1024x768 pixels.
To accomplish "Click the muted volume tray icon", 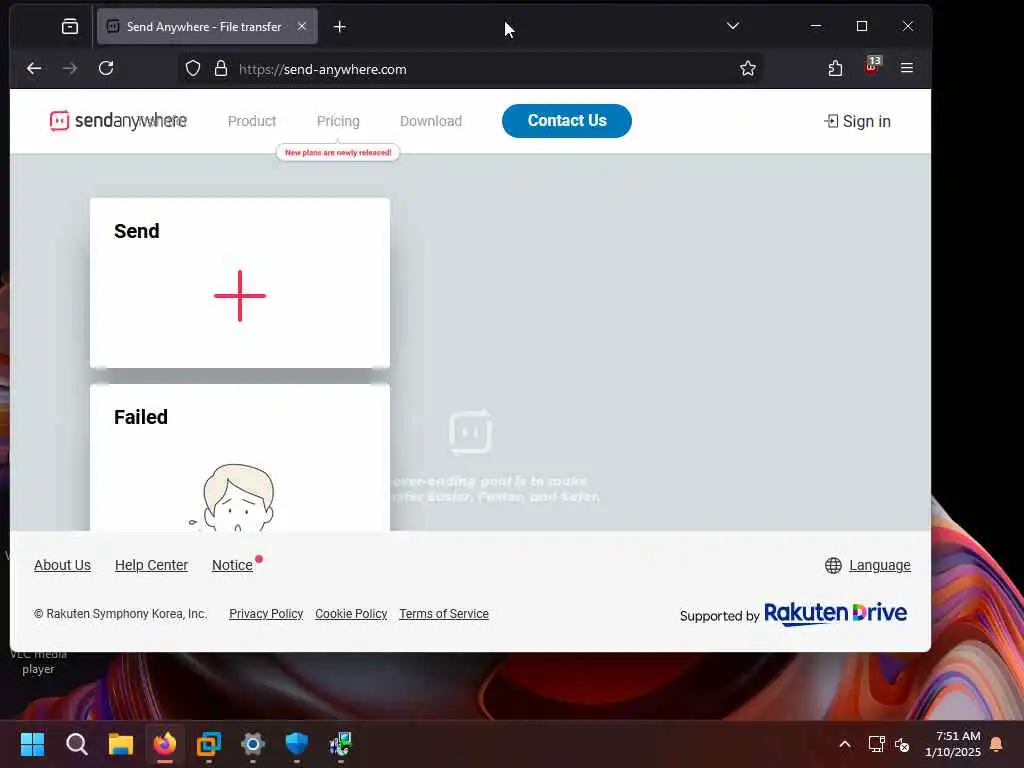I will [x=902, y=744].
